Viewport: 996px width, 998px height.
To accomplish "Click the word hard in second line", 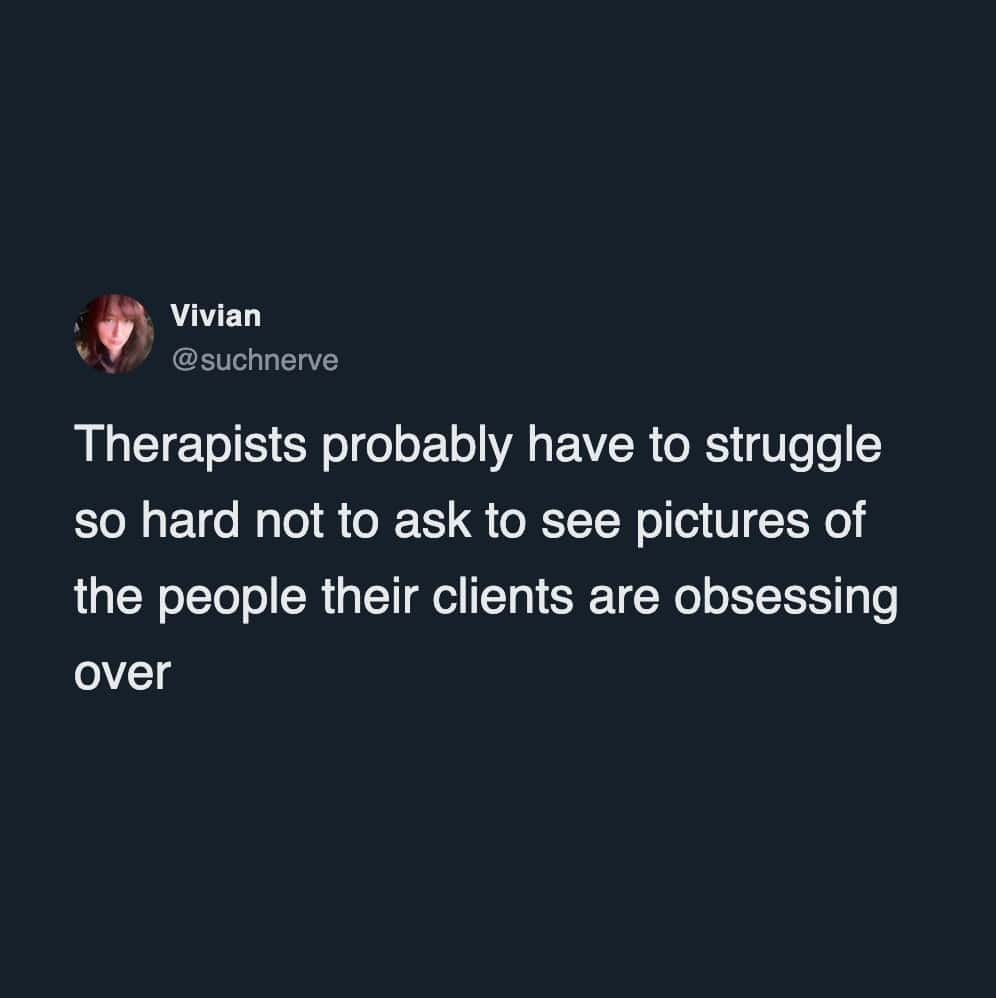I will (x=190, y=521).
